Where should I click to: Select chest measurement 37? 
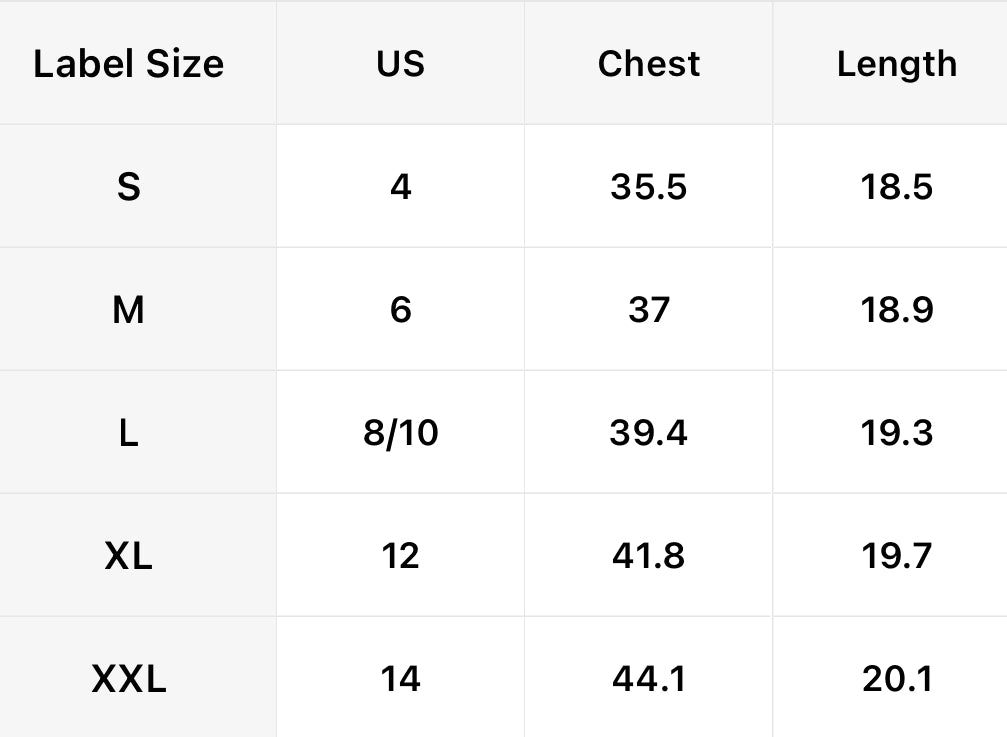coord(648,310)
